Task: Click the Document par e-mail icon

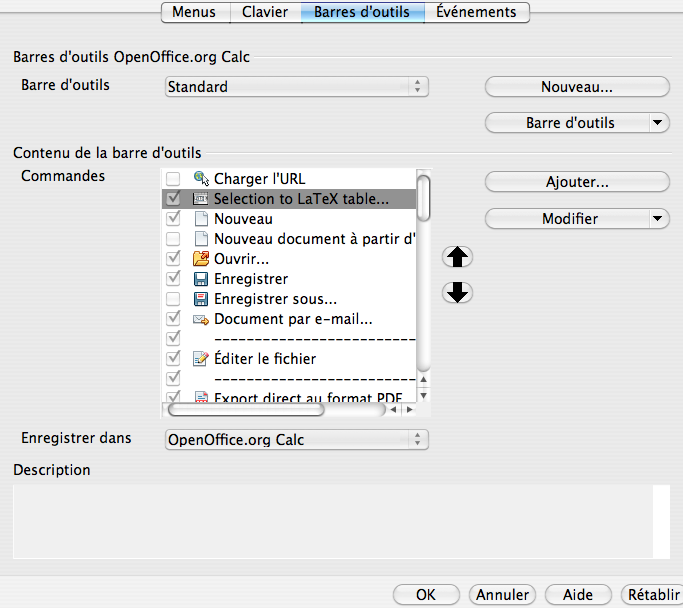Action: coord(200,319)
